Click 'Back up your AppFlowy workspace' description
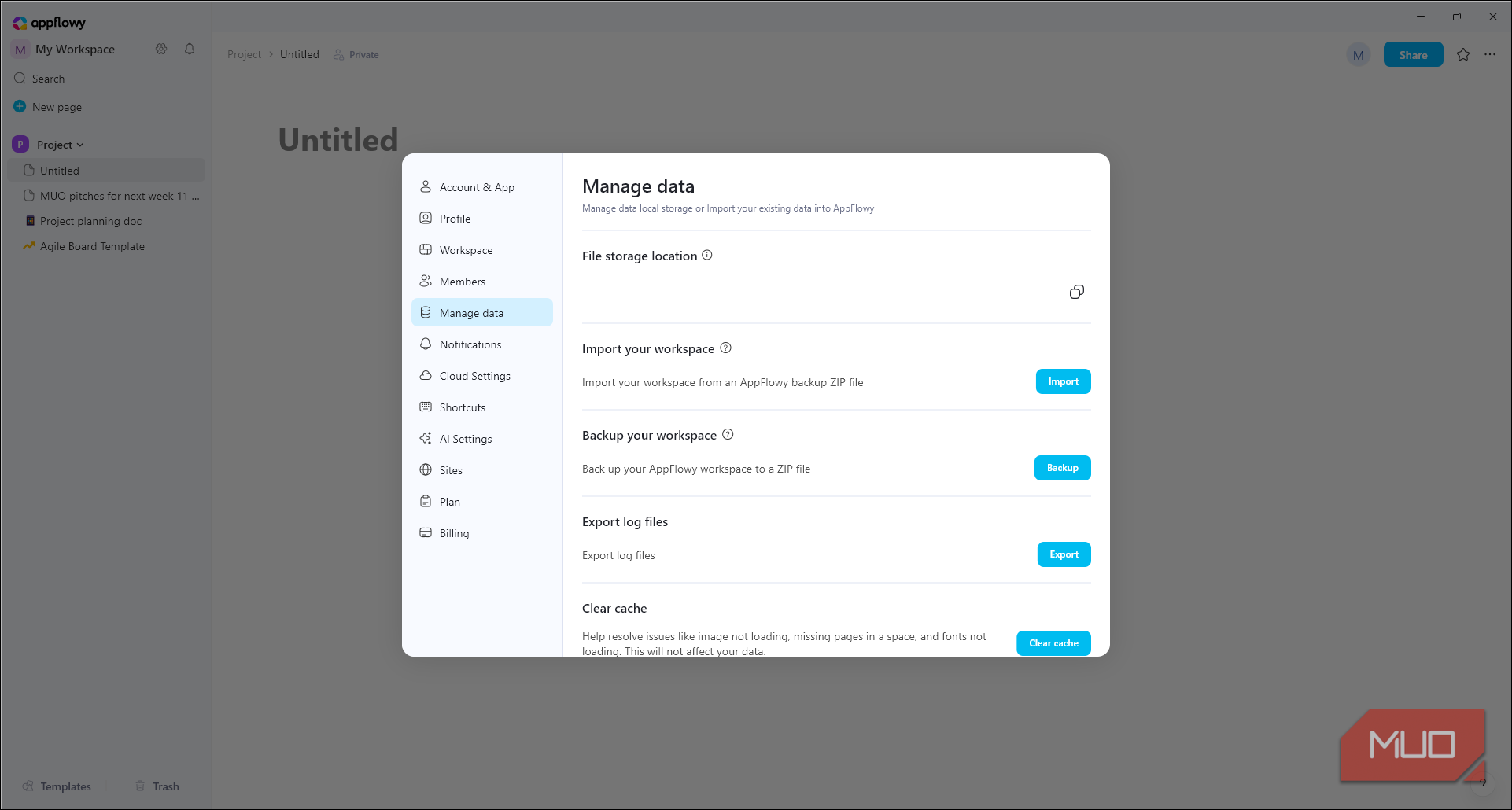 (696, 469)
